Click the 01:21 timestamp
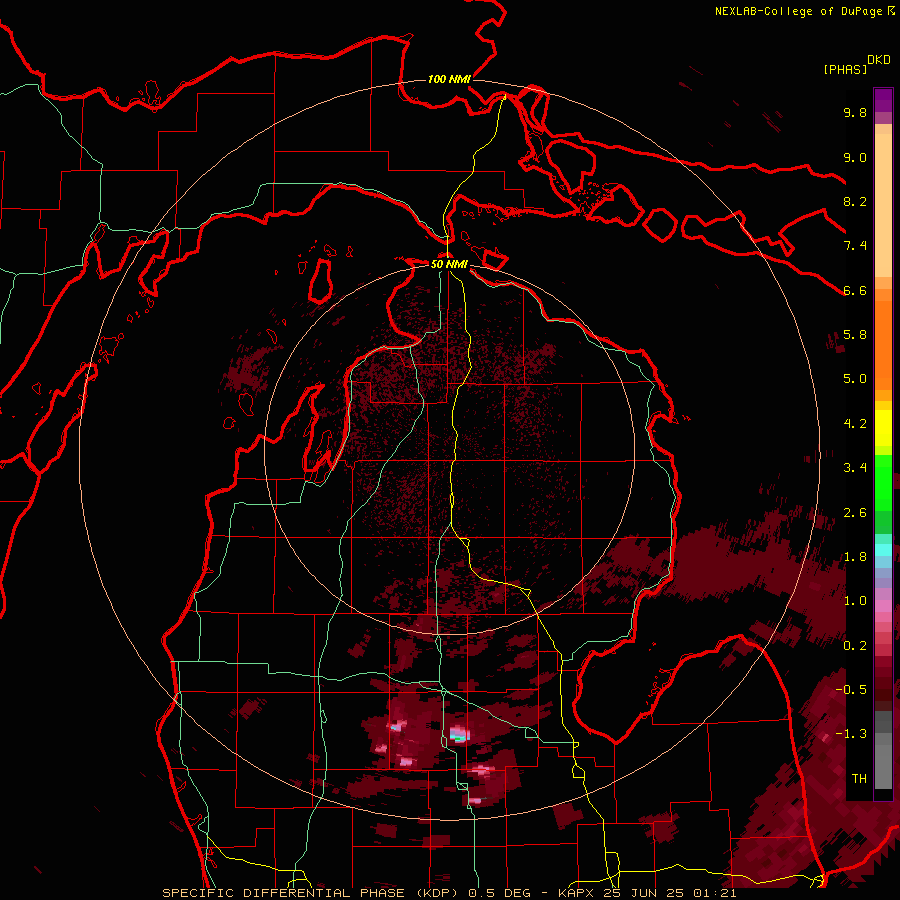Screen dimensions: 900x900 click(x=715, y=893)
